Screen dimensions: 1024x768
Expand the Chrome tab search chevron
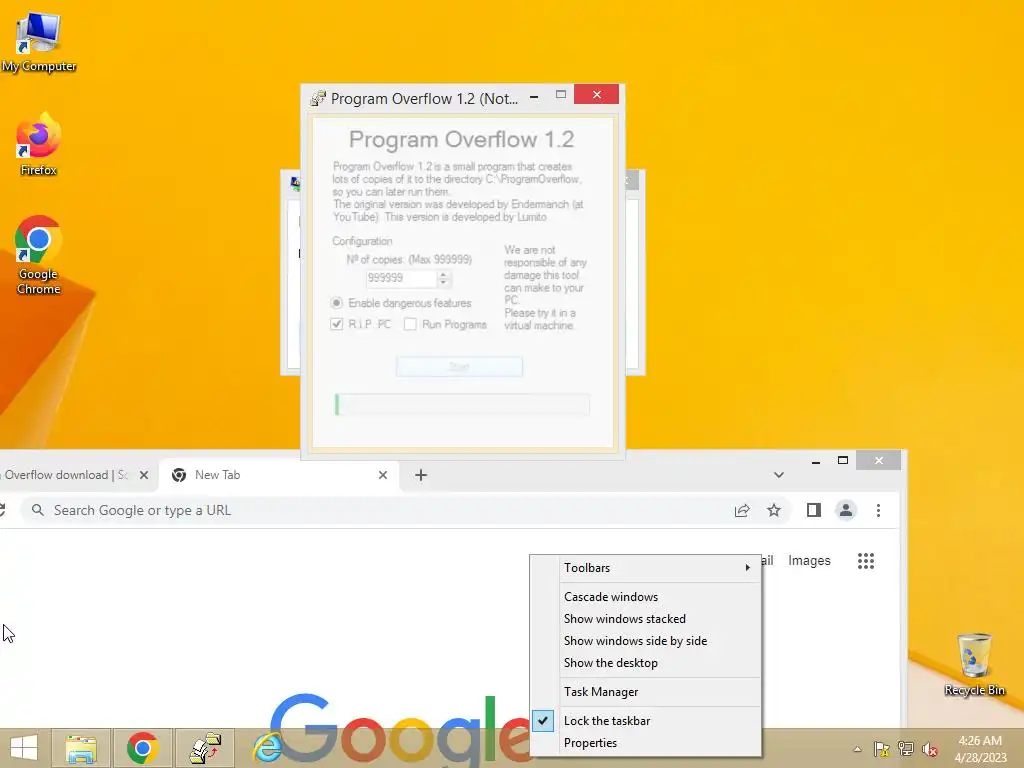coord(778,475)
